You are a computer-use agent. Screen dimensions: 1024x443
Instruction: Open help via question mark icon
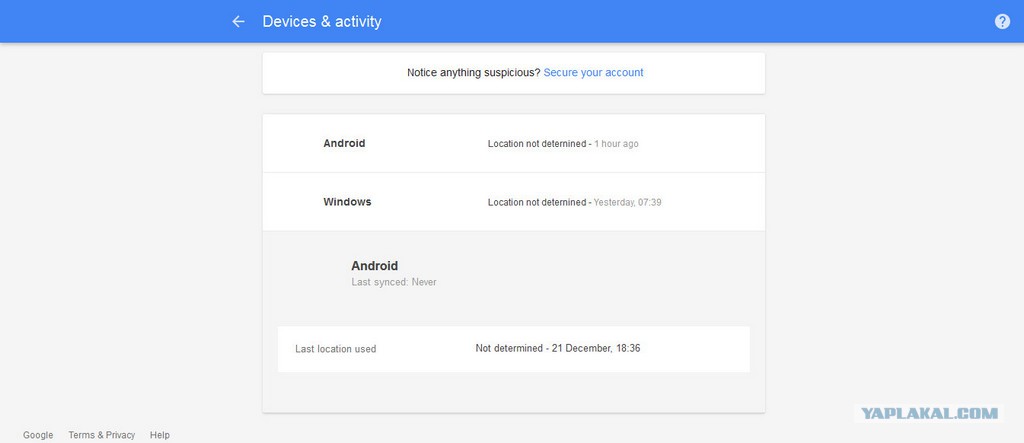pos(1002,22)
